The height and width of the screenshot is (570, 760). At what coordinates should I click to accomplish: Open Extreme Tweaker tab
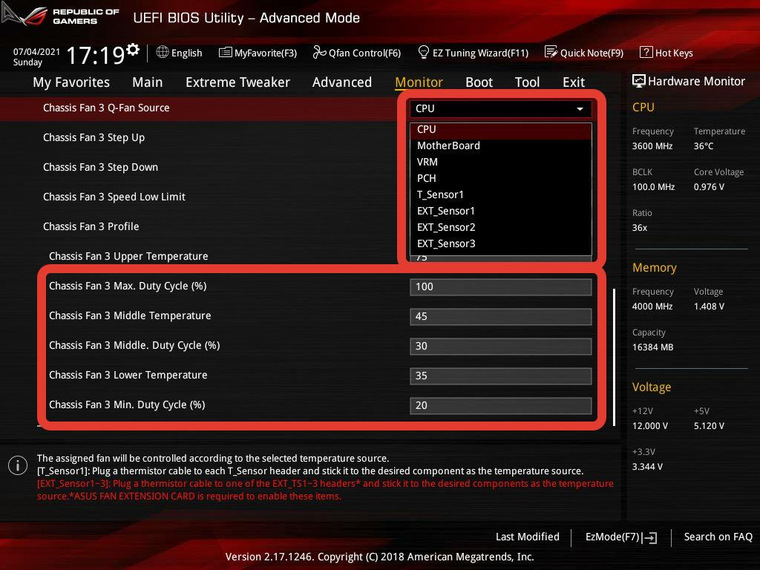click(x=238, y=82)
